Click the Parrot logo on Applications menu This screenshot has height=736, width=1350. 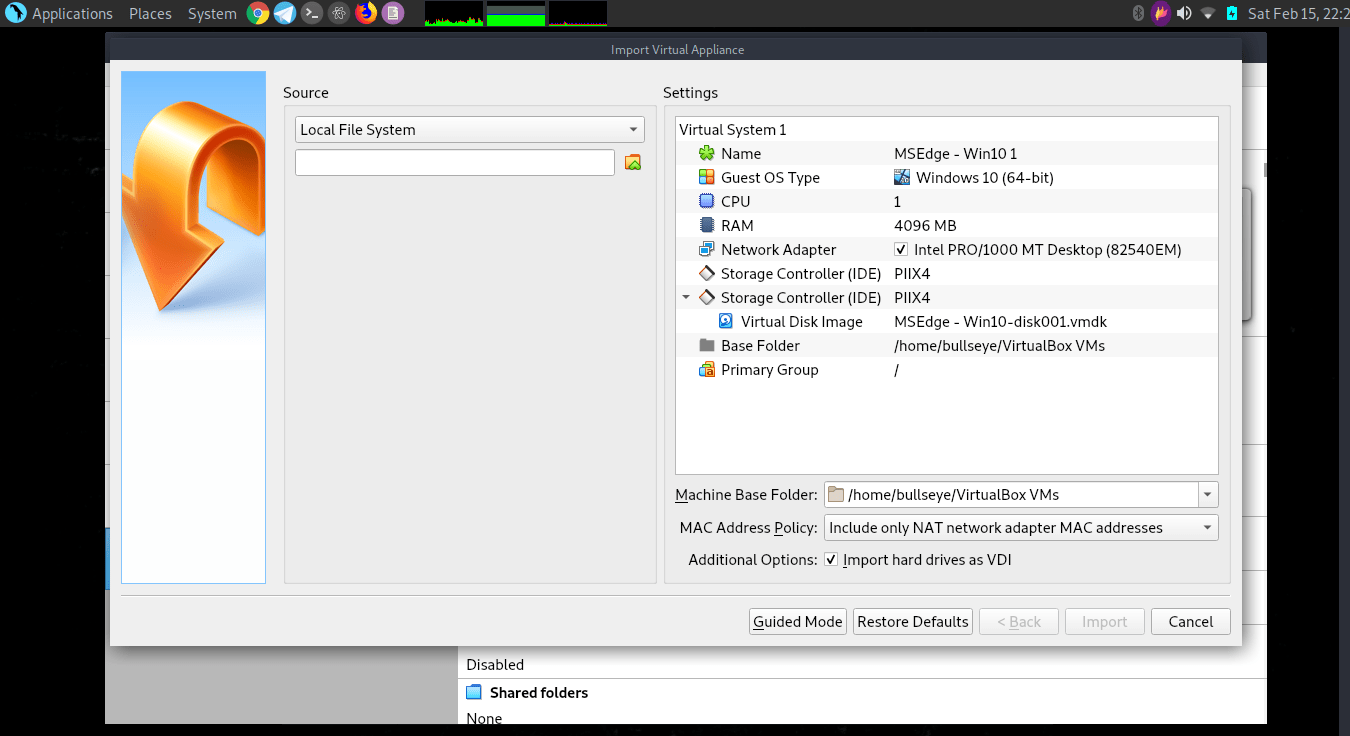click(x=15, y=13)
